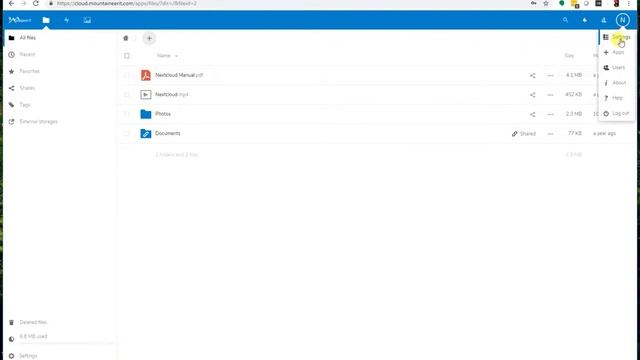Image resolution: width=640 pixels, height=360 pixels.
Task: Choose Help in user menu
Action: coord(617,98)
